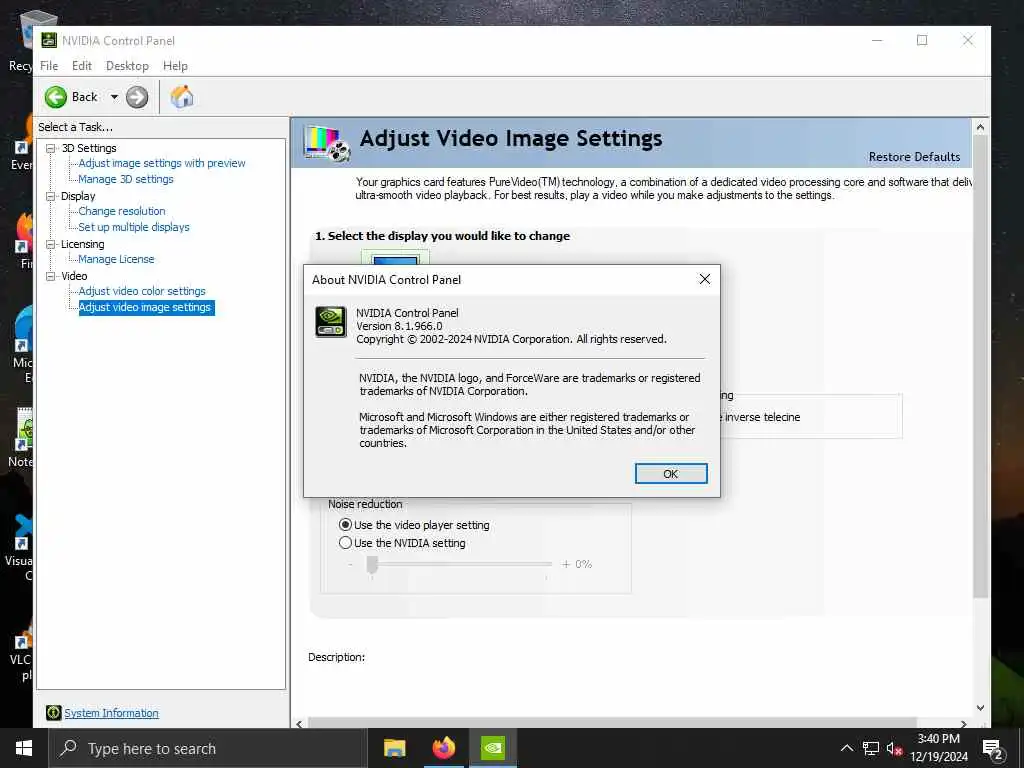Click the network tray icon

871,748
